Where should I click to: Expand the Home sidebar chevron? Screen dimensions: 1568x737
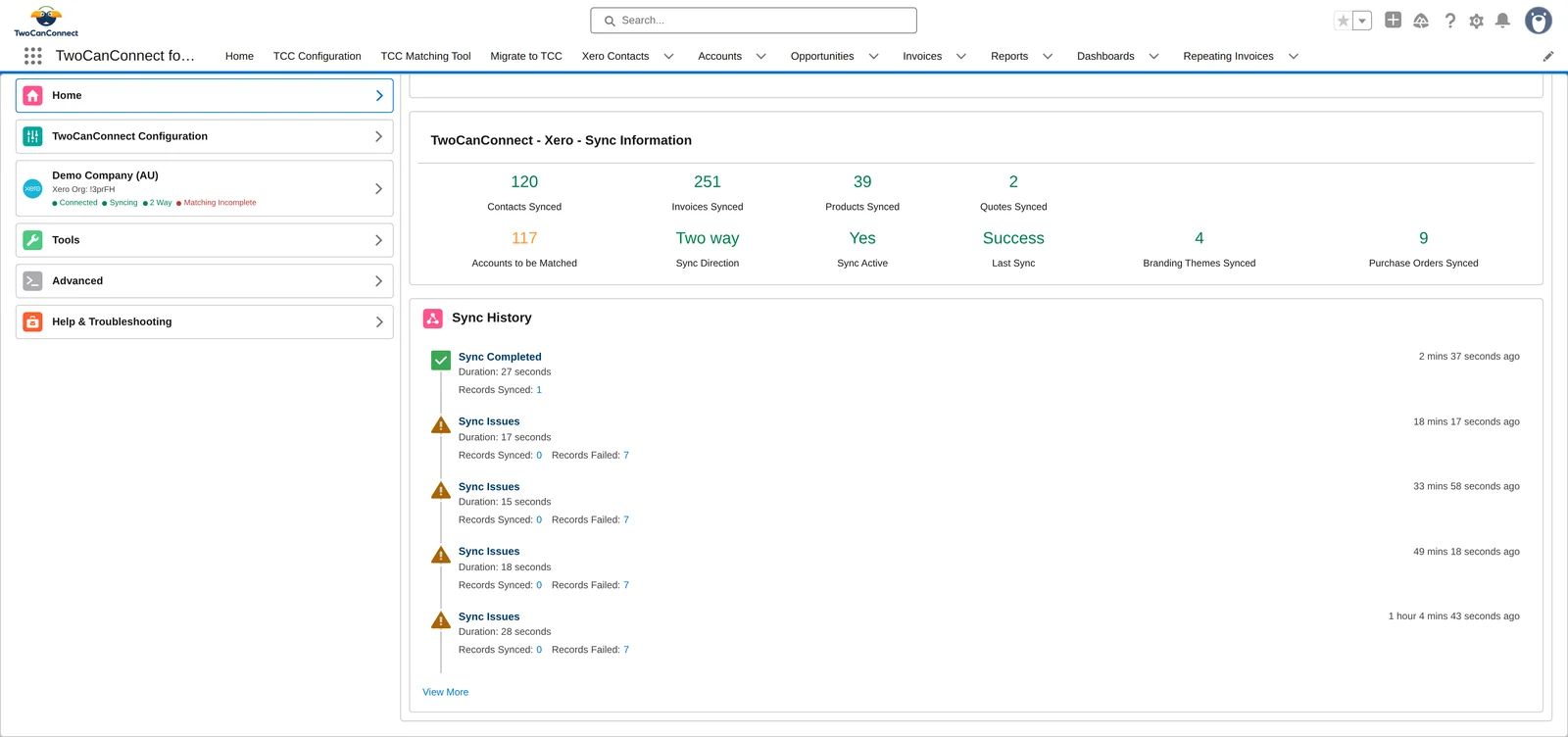pos(379,96)
